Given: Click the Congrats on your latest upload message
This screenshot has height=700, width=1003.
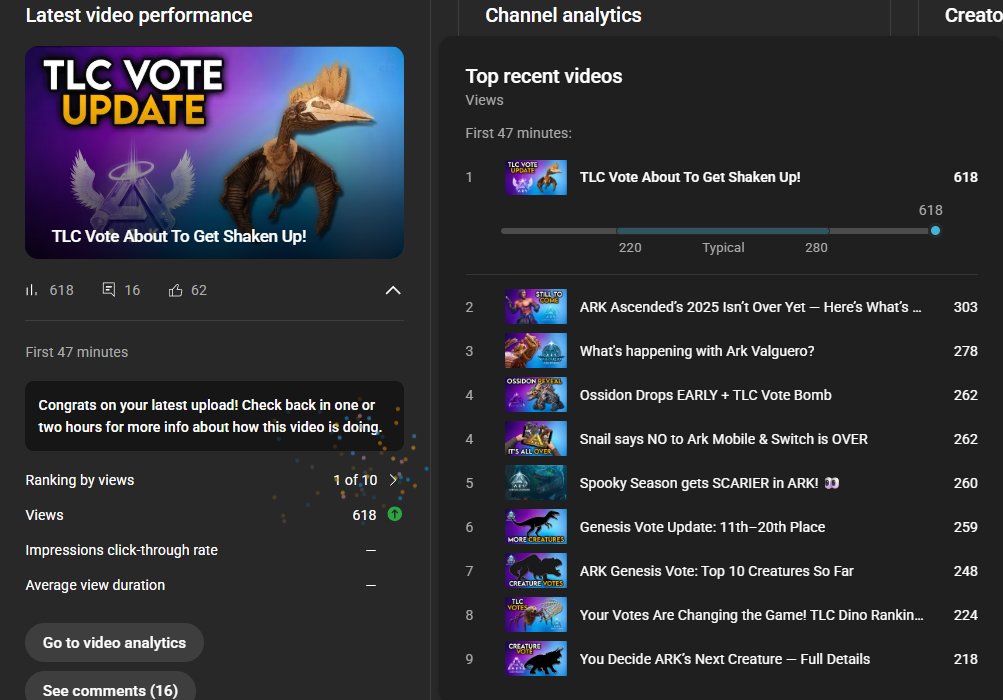Looking at the screenshot, I should (x=214, y=416).
